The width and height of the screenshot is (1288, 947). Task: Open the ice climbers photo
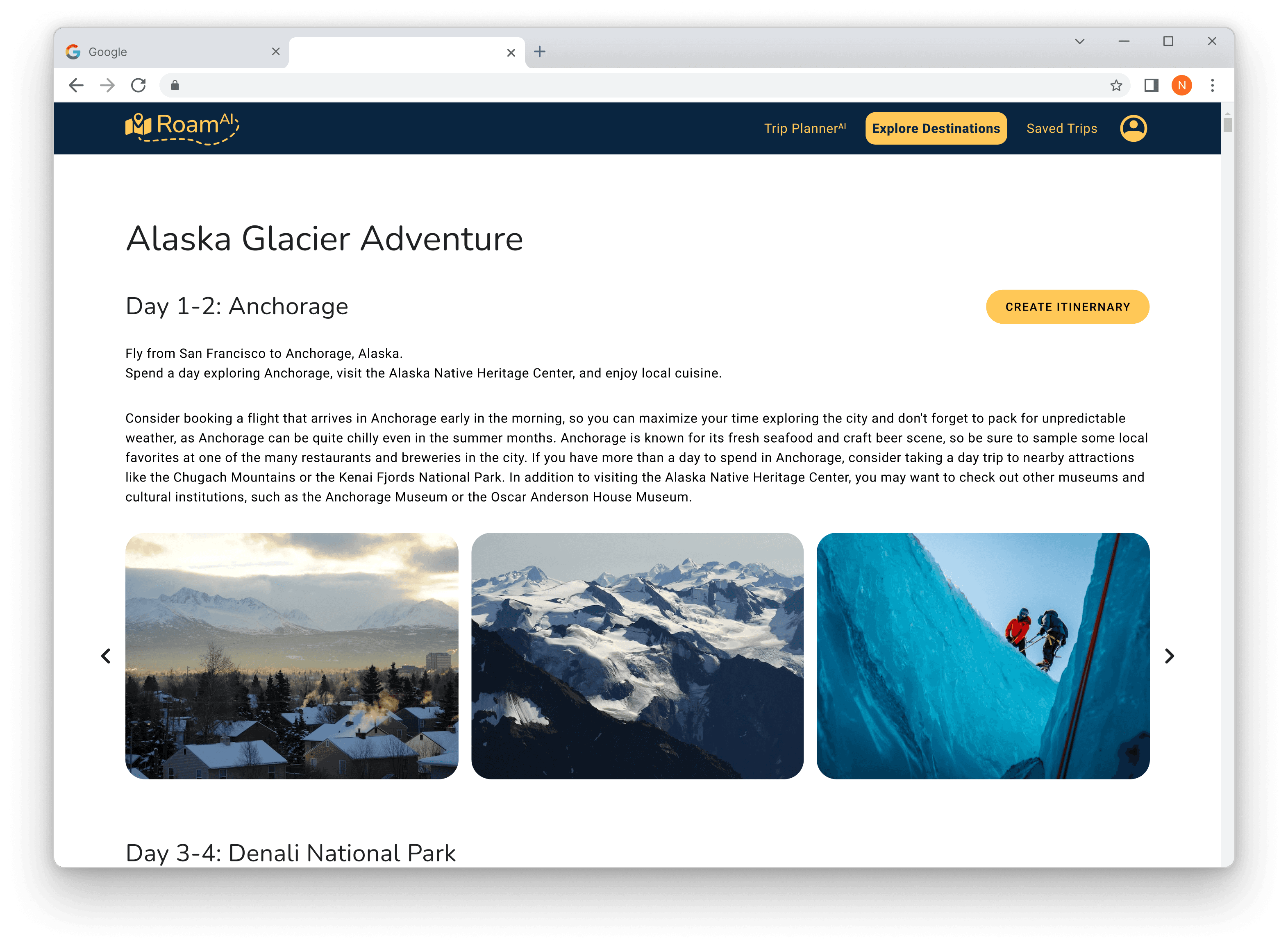(982, 656)
